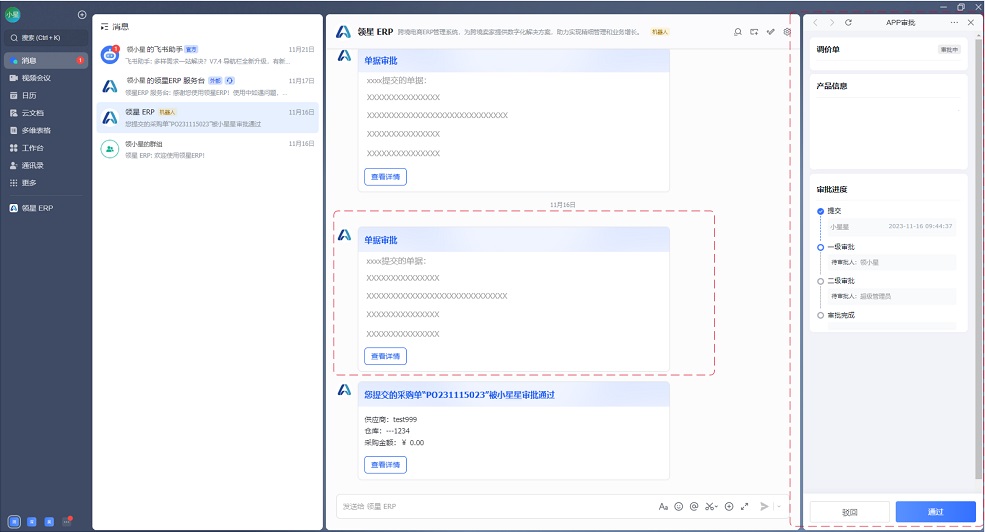
Task: Open chat 领小星 的领星ERP 服务台
Action: pyautogui.click(x=207, y=86)
